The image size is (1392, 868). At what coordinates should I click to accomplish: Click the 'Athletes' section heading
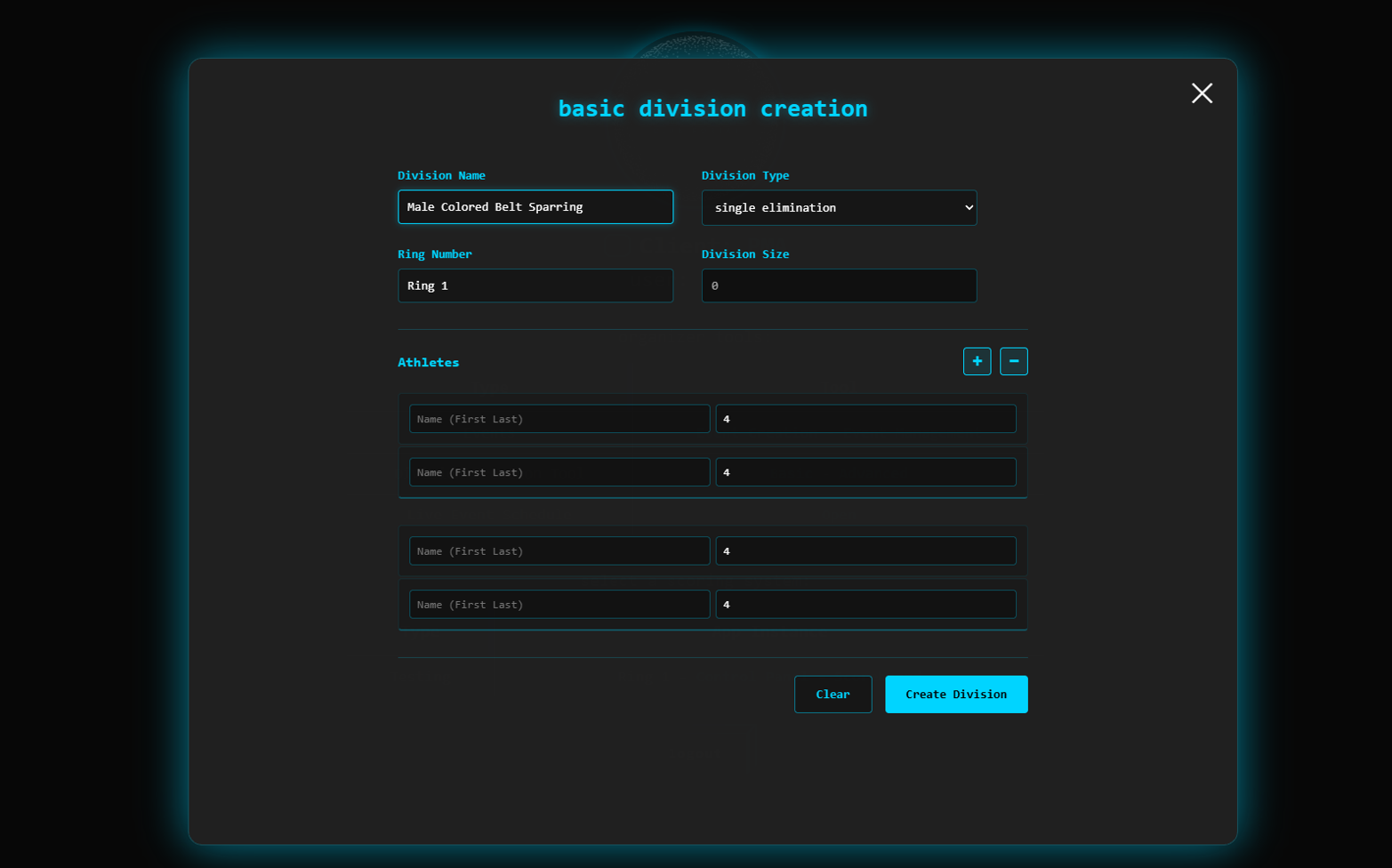[x=429, y=362]
